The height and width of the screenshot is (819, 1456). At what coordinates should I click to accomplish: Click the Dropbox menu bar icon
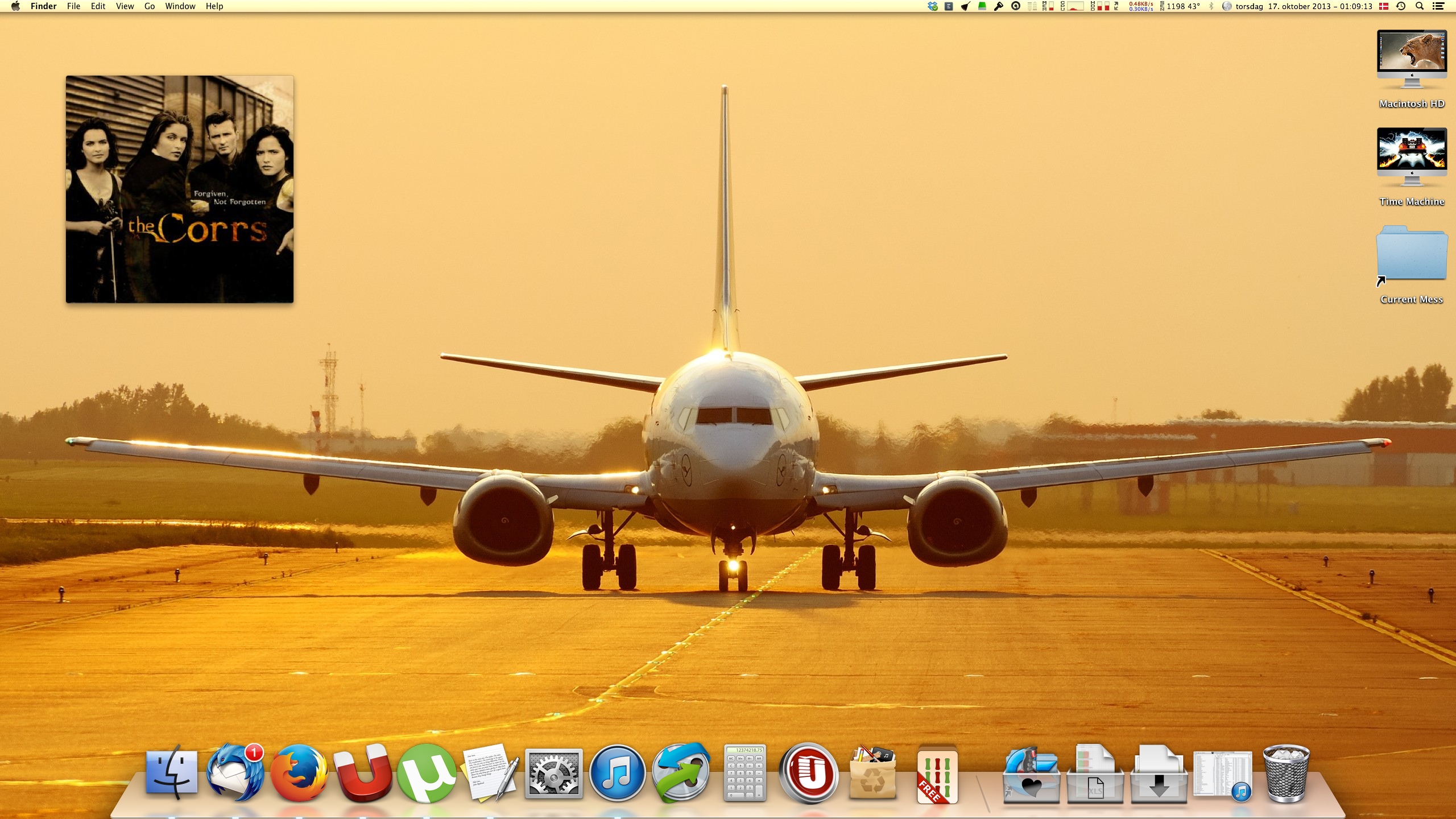click(933, 6)
